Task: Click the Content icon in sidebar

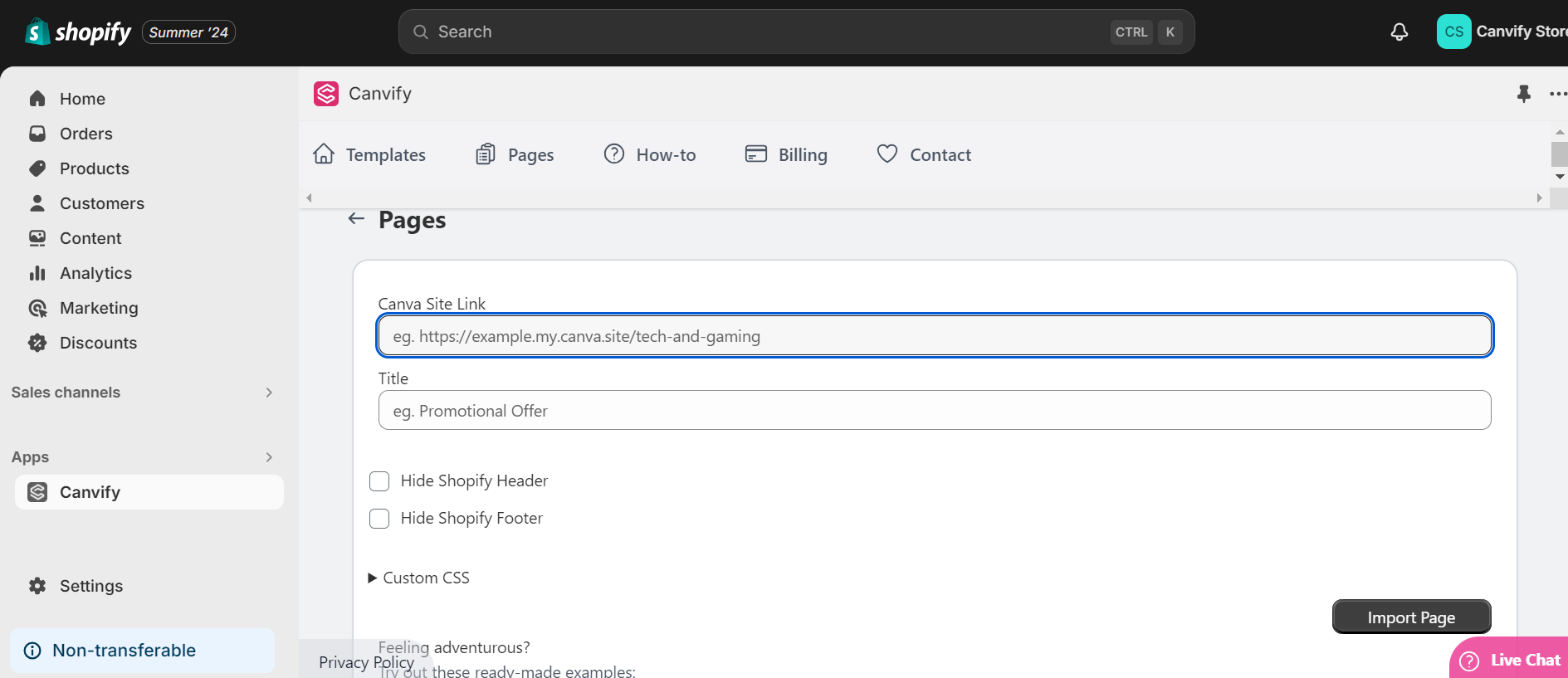Action: (37, 238)
